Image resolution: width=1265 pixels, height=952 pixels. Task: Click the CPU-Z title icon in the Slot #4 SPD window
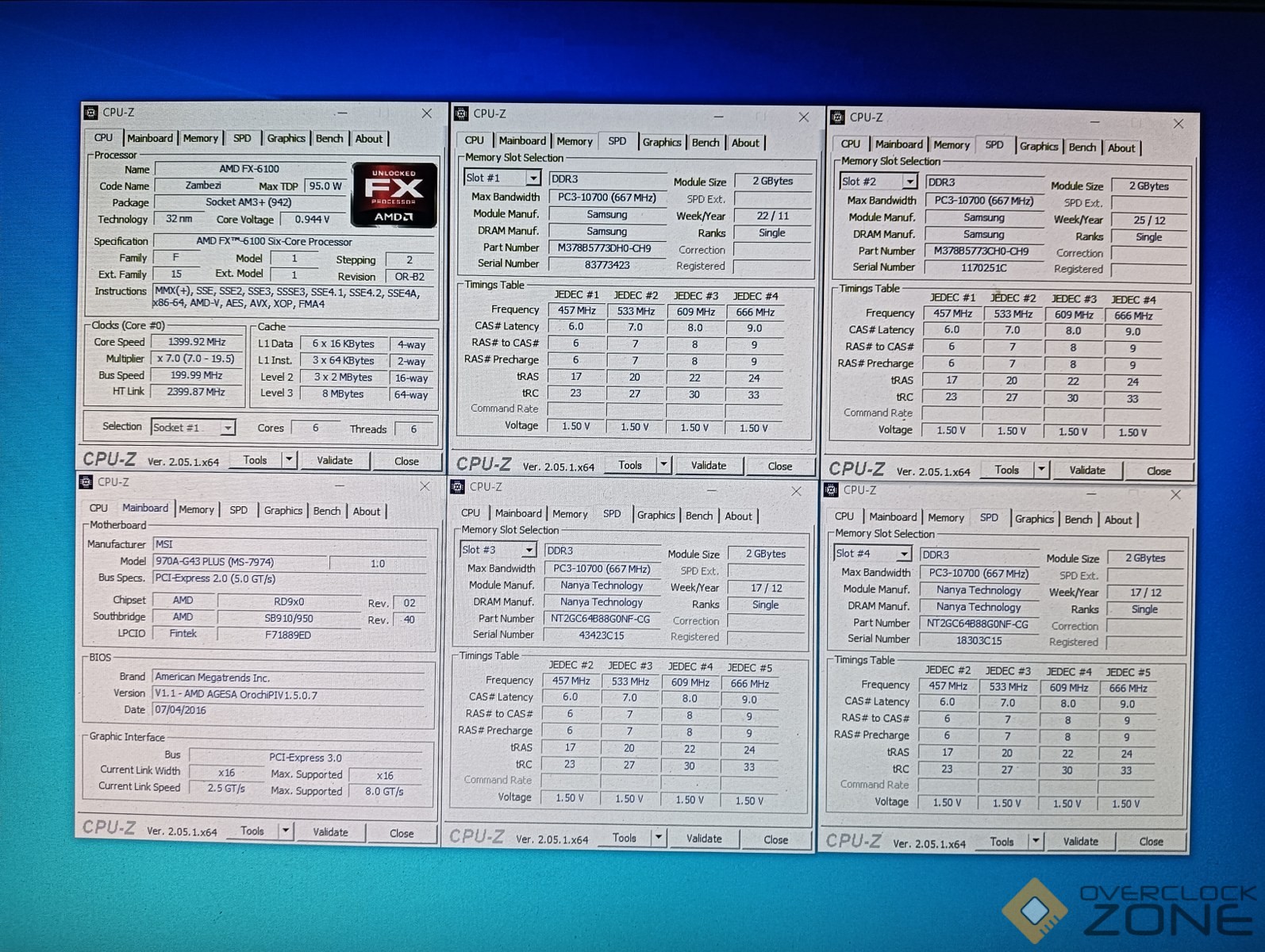(x=831, y=490)
